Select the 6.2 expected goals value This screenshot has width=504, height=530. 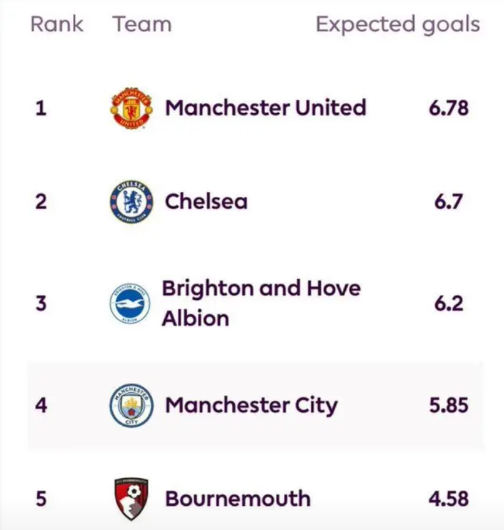(x=449, y=304)
